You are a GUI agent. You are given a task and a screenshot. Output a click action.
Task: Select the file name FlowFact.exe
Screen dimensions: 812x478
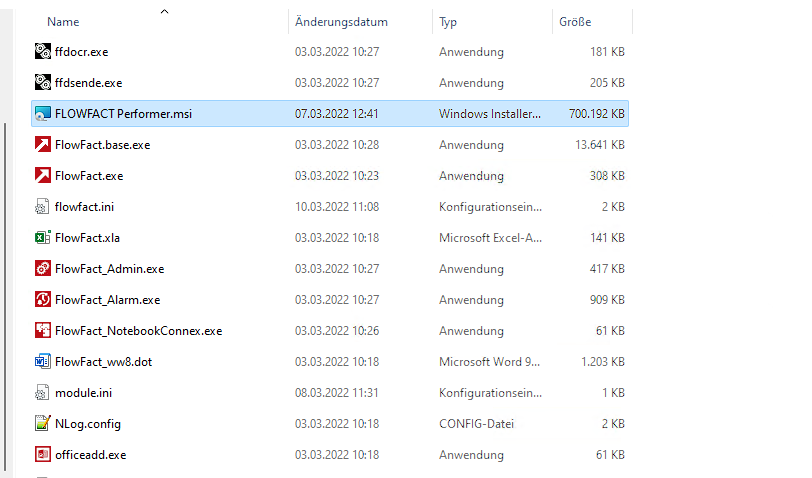click(x=89, y=176)
